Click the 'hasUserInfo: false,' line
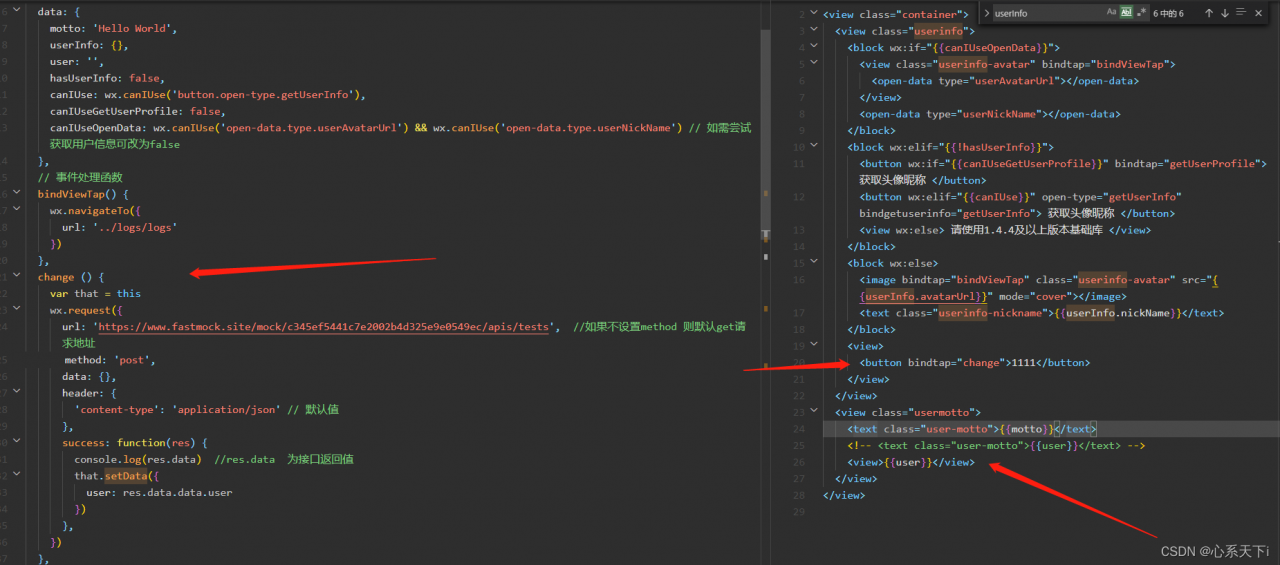The image size is (1280, 565). (x=107, y=79)
